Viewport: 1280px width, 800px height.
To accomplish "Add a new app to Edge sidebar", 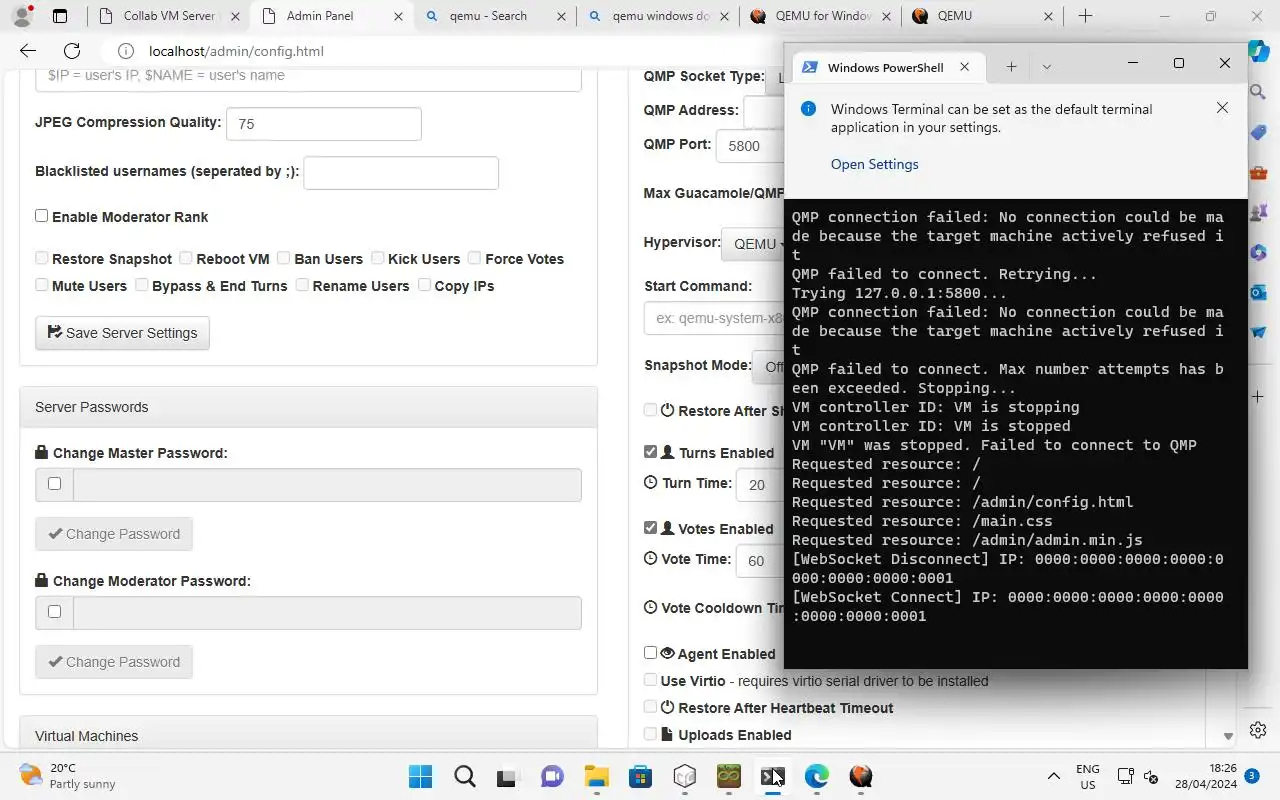I will pyautogui.click(x=1258, y=397).
